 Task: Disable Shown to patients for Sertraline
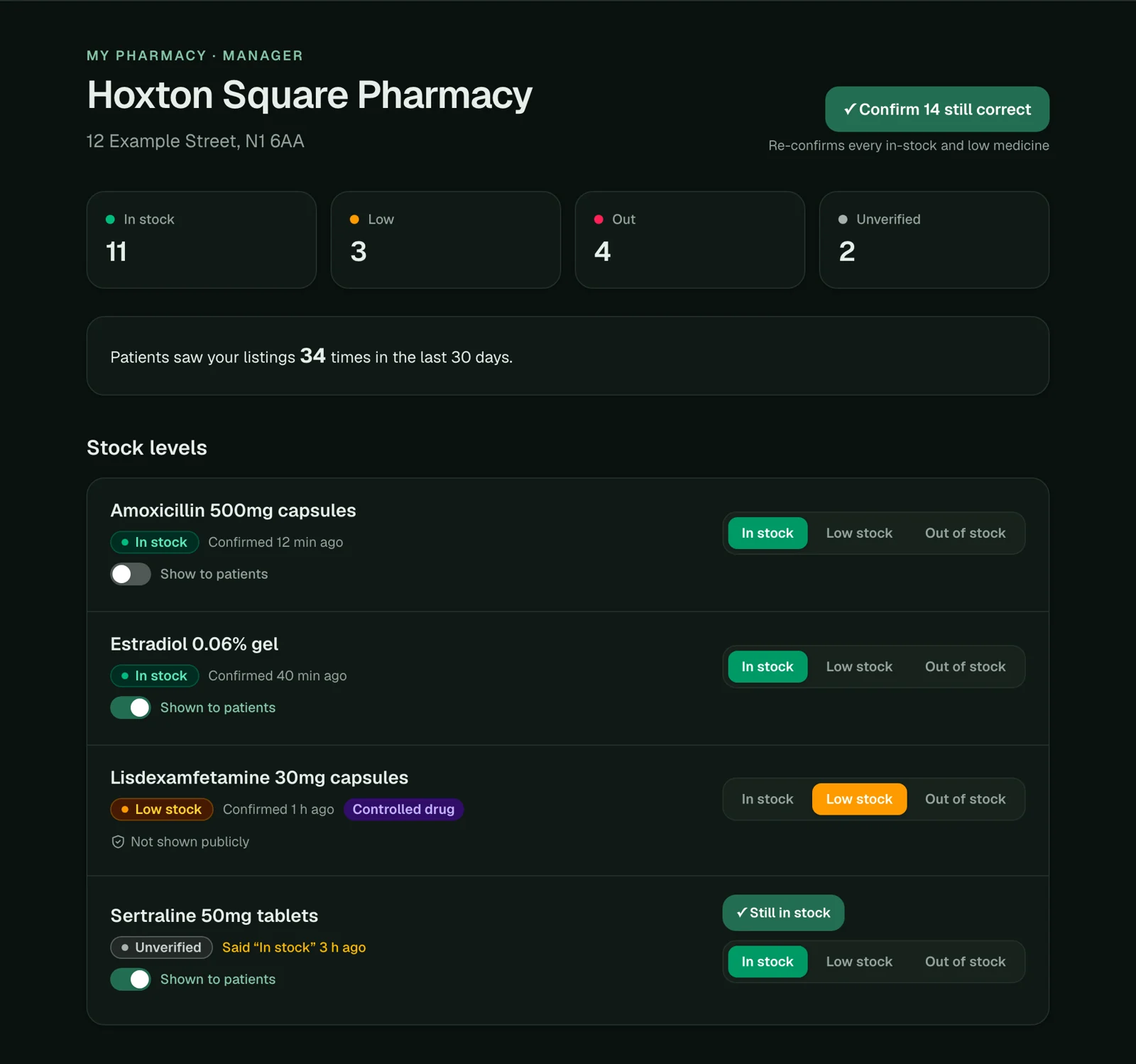point(131,979)
